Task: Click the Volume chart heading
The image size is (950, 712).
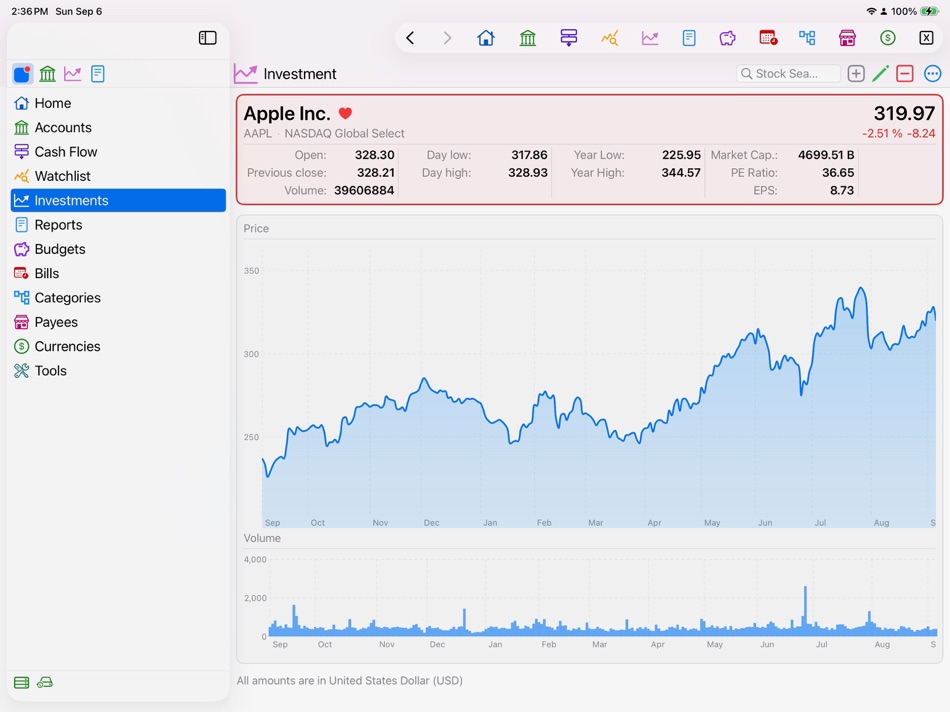Action: coord(262,538)
